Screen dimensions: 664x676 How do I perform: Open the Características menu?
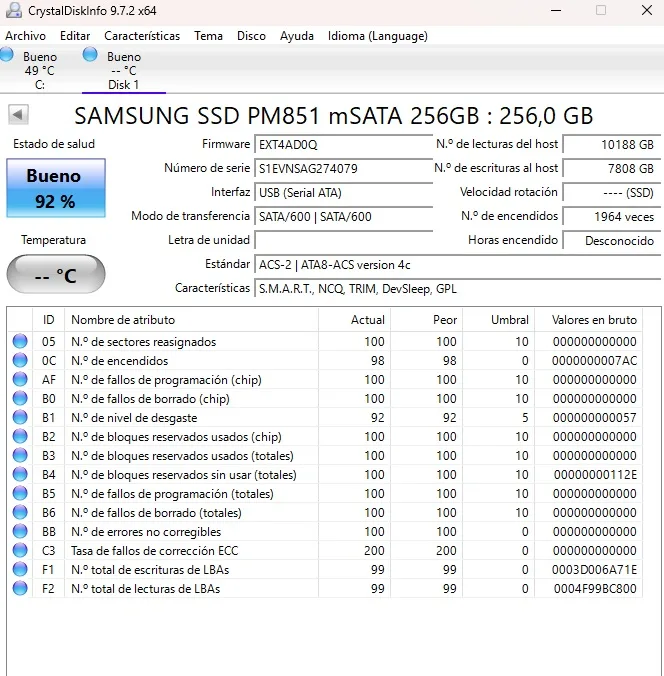tap(142, 36)
